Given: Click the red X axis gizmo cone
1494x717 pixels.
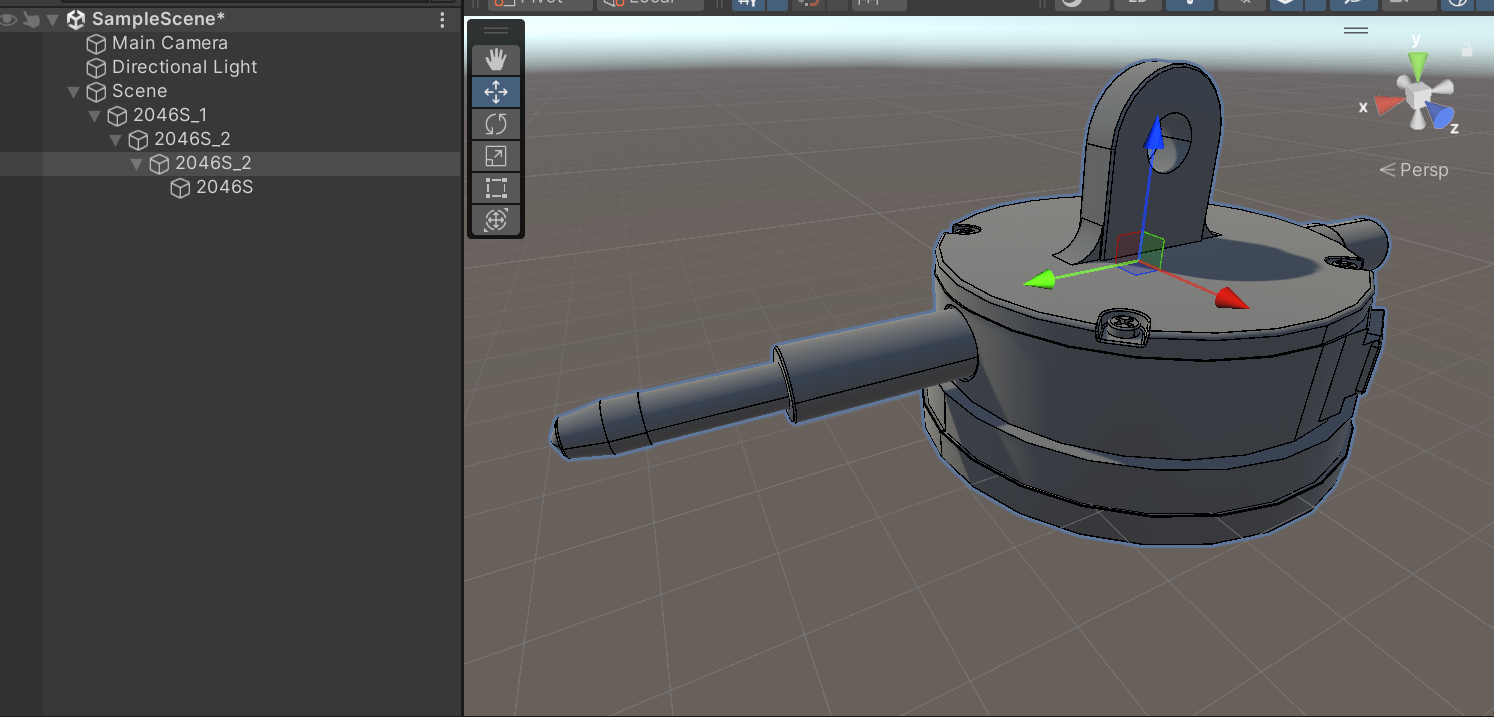Looking at the screenshot, I should tap(1387, 104).
